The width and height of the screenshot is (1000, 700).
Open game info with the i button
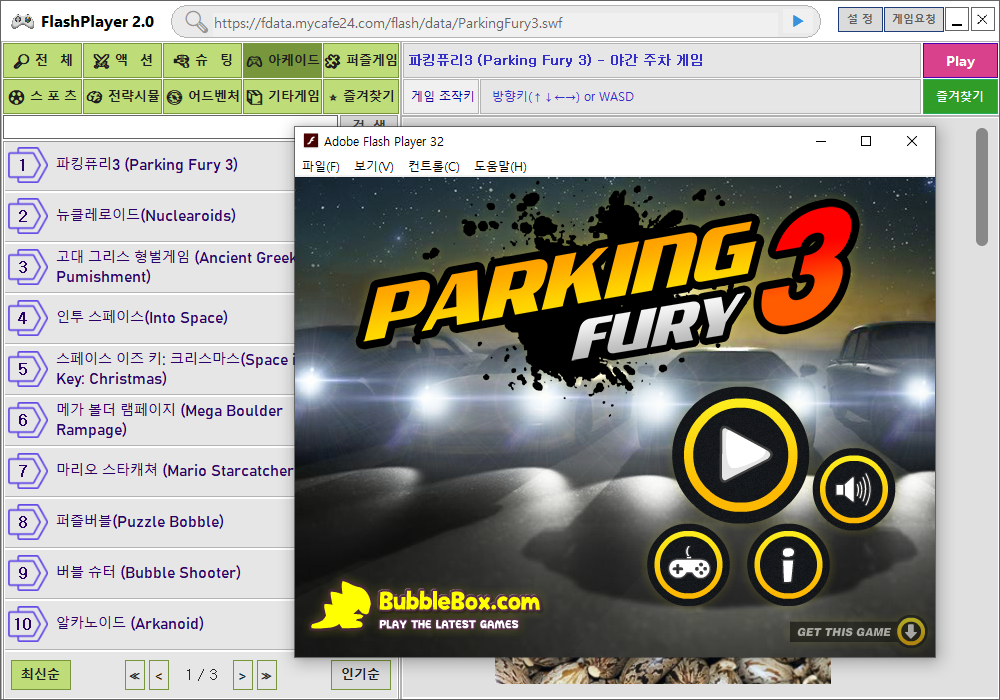coord(788,565)
